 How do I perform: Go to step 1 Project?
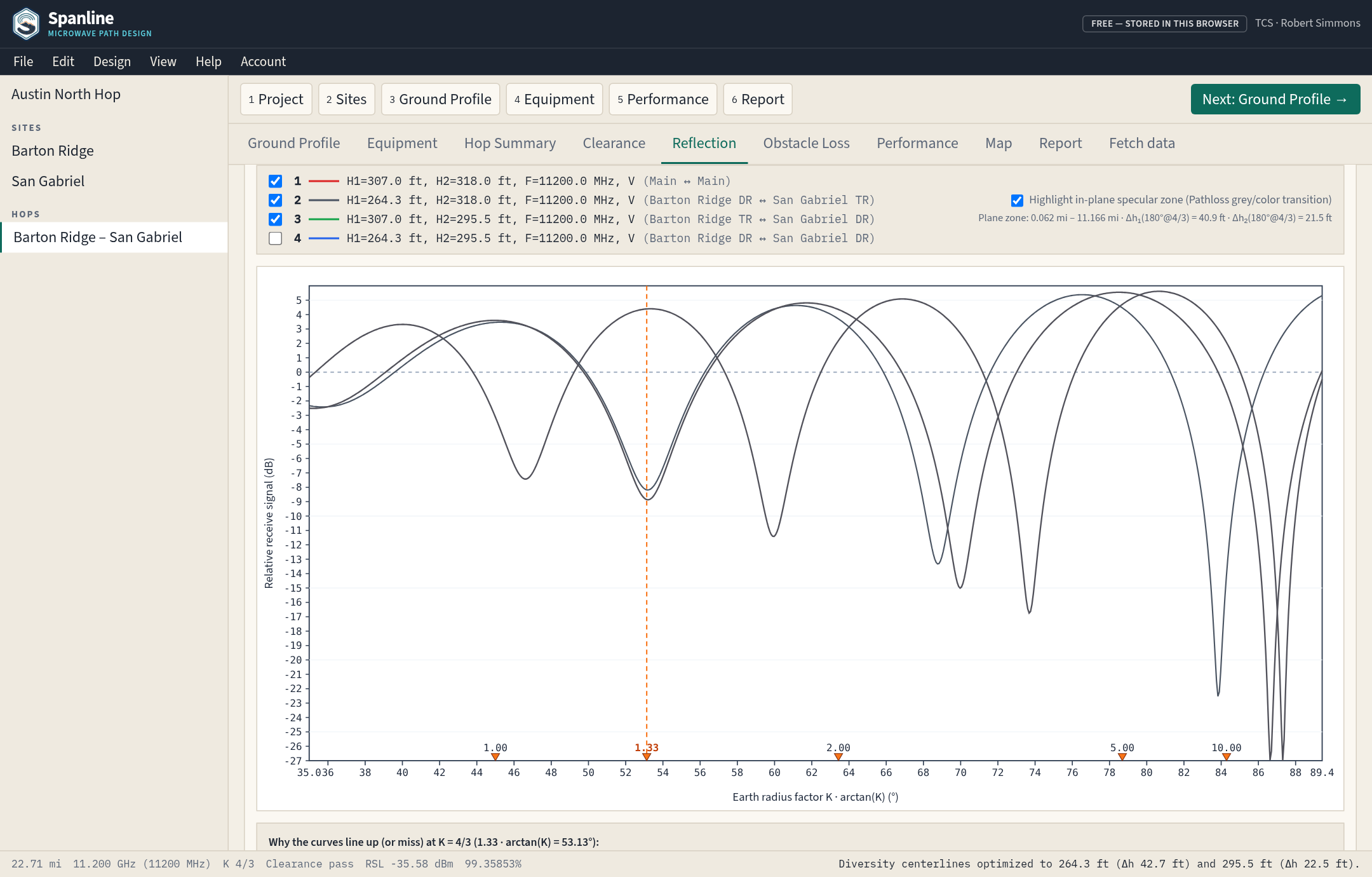pos(276,99)
